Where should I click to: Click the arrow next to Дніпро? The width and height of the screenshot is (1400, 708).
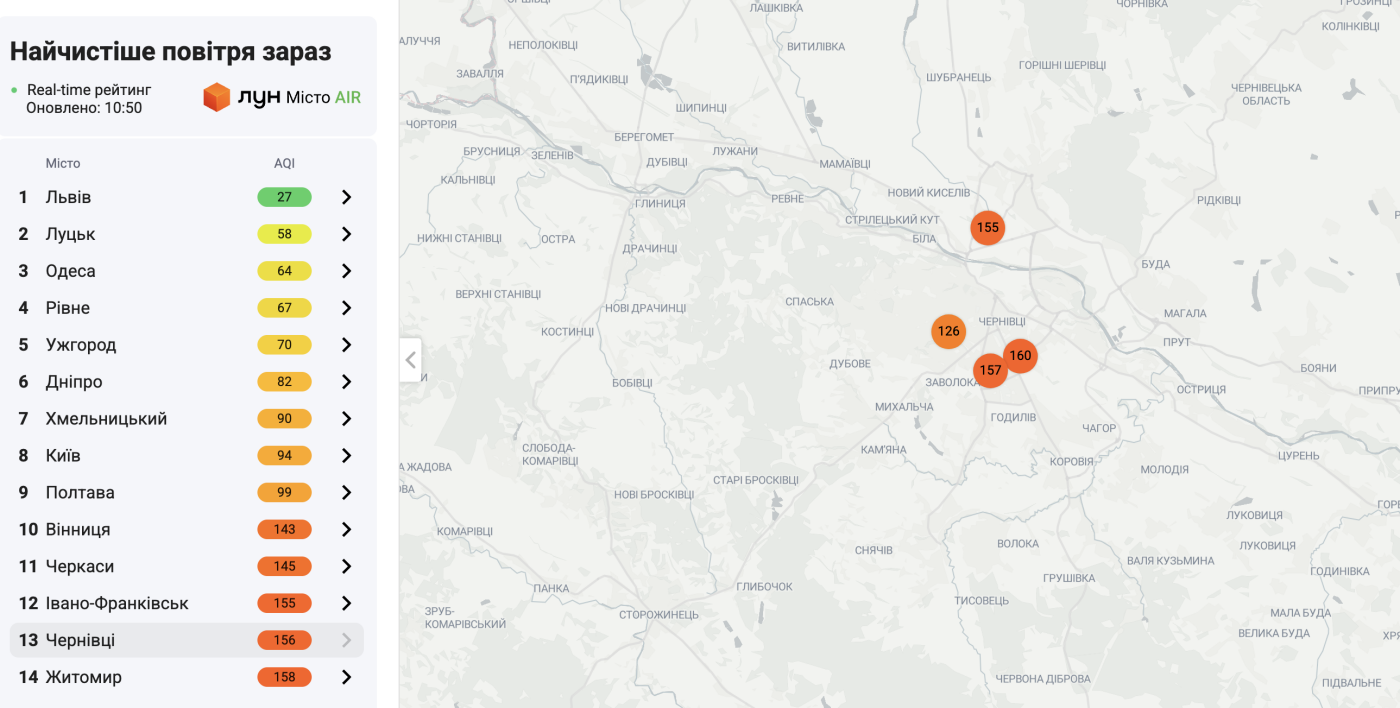(x=346, y=382)
